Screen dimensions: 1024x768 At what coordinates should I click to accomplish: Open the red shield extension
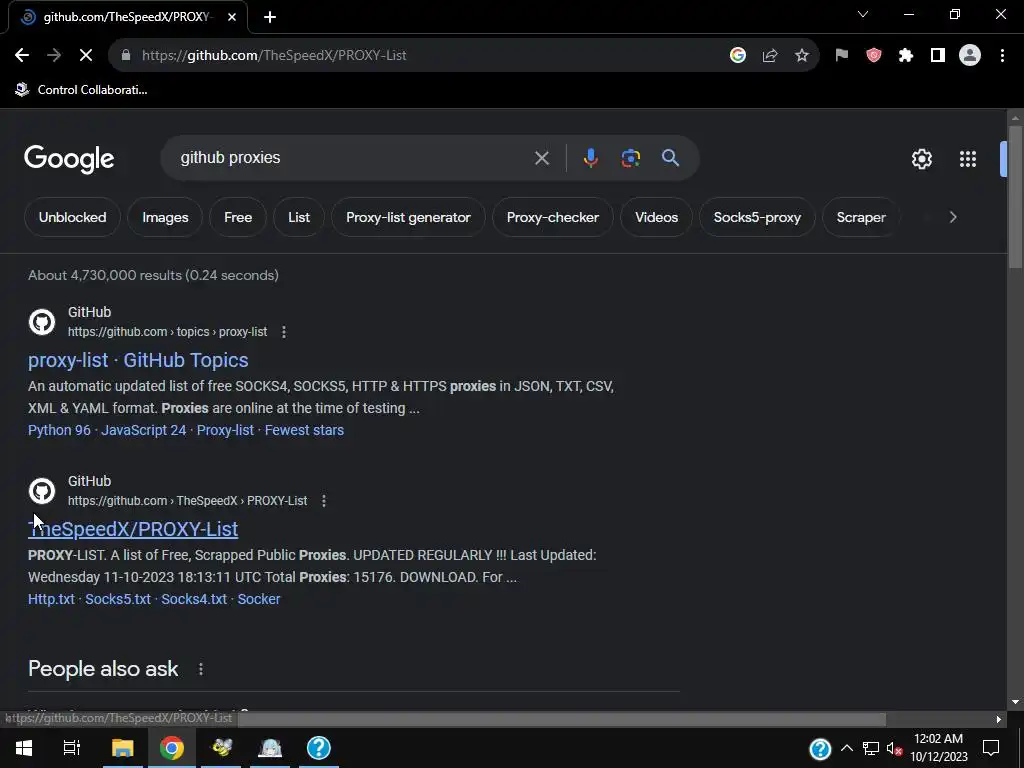click(874, 56)
